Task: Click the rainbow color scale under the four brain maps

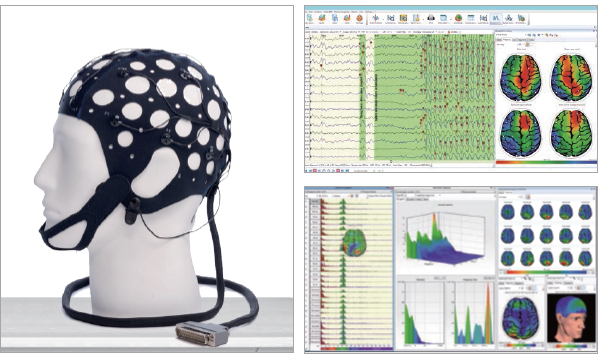Action: coord(546,162)
